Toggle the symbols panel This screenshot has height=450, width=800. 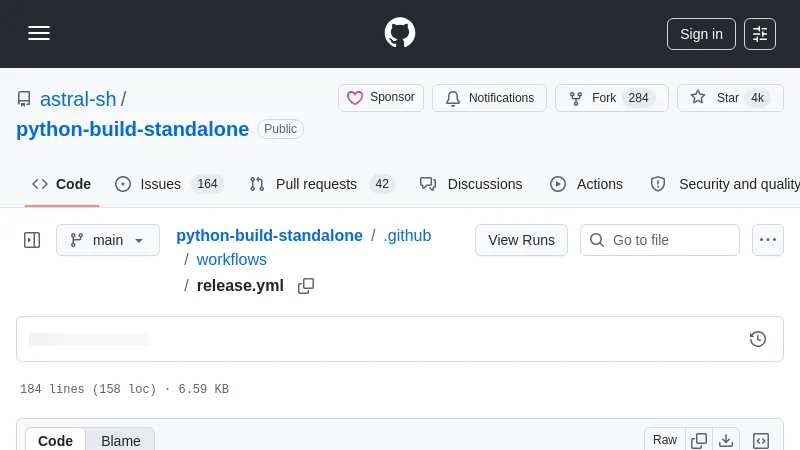[x=761, y=440]
